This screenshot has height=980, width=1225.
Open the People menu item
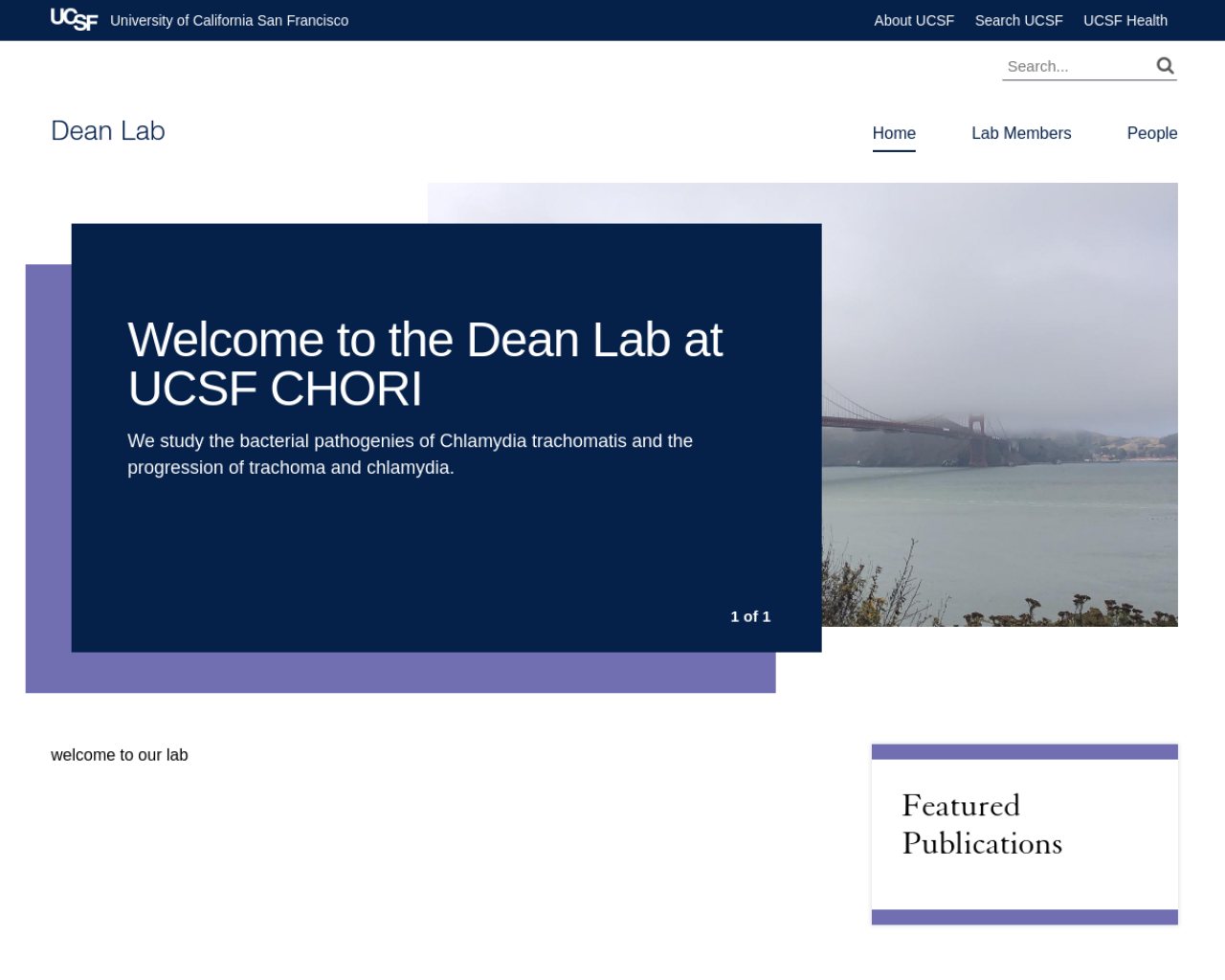click(1151, 133)
